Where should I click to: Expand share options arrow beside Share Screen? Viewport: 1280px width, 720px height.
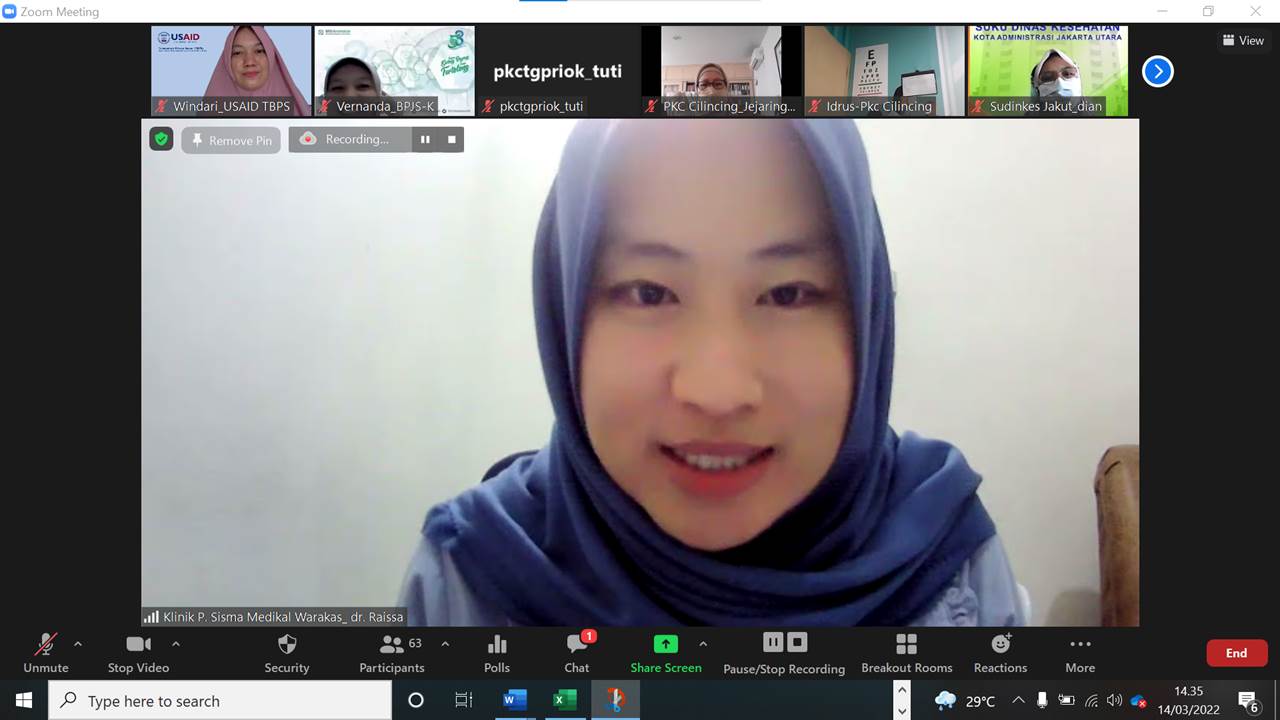pyautogui.click(x=703, y=644)
